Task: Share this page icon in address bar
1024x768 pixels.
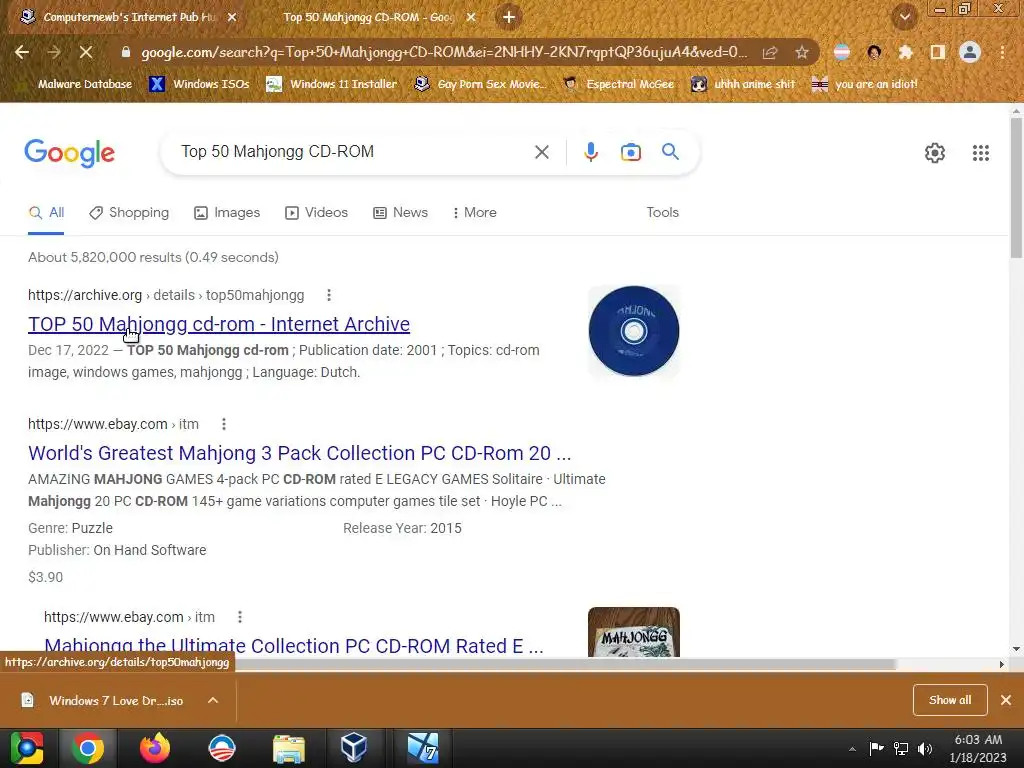Action: click(x=770, y=52)
